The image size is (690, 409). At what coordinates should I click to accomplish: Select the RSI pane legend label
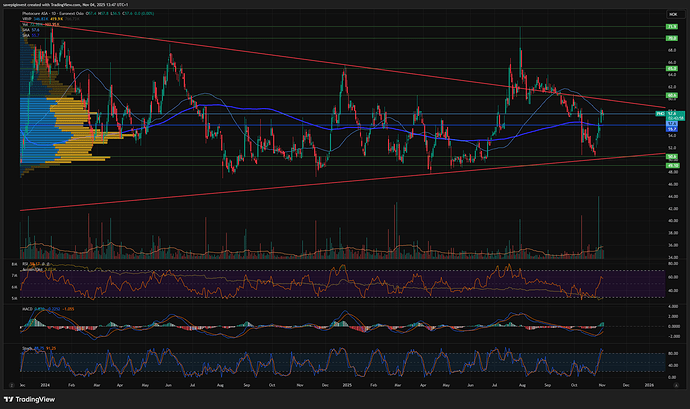[x=26, y=265]
